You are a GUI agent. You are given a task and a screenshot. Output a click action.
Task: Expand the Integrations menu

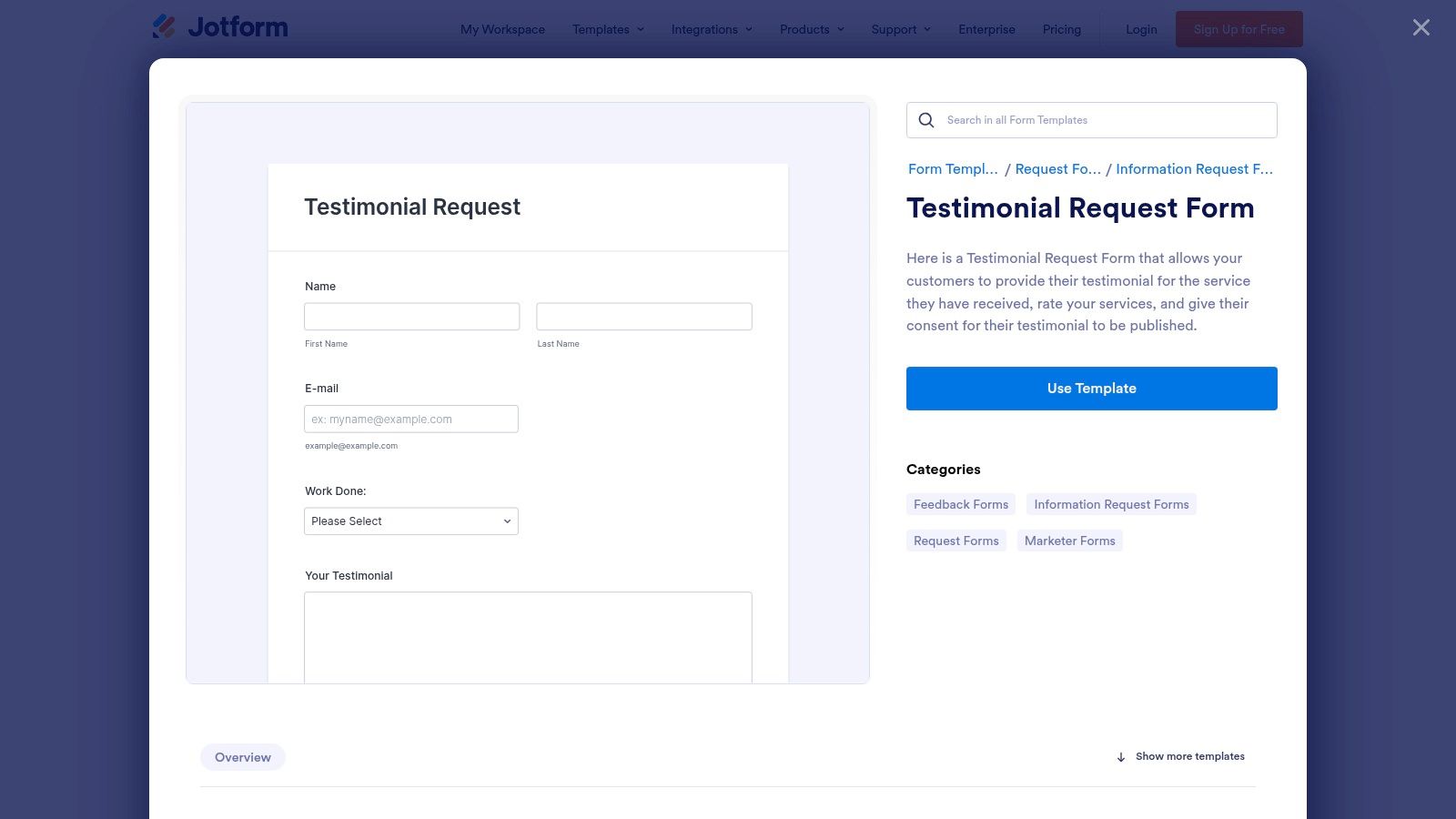pos(712,29)
